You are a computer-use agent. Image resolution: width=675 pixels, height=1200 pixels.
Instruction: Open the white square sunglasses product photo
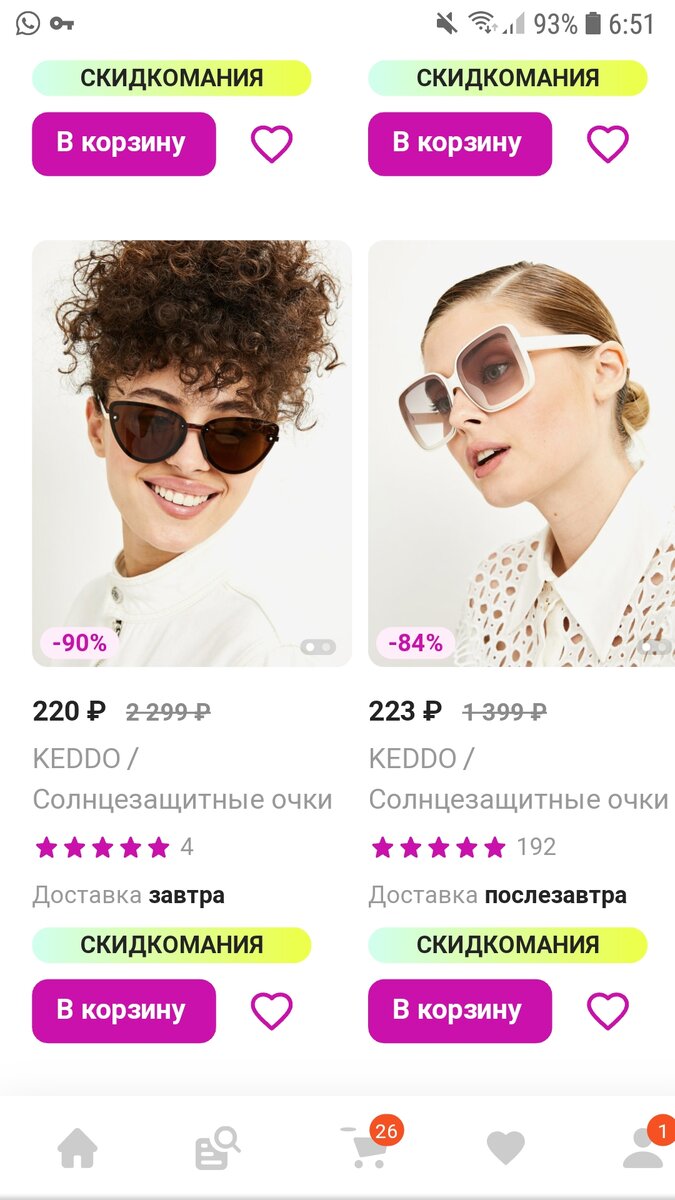click(x=521, y=453)
